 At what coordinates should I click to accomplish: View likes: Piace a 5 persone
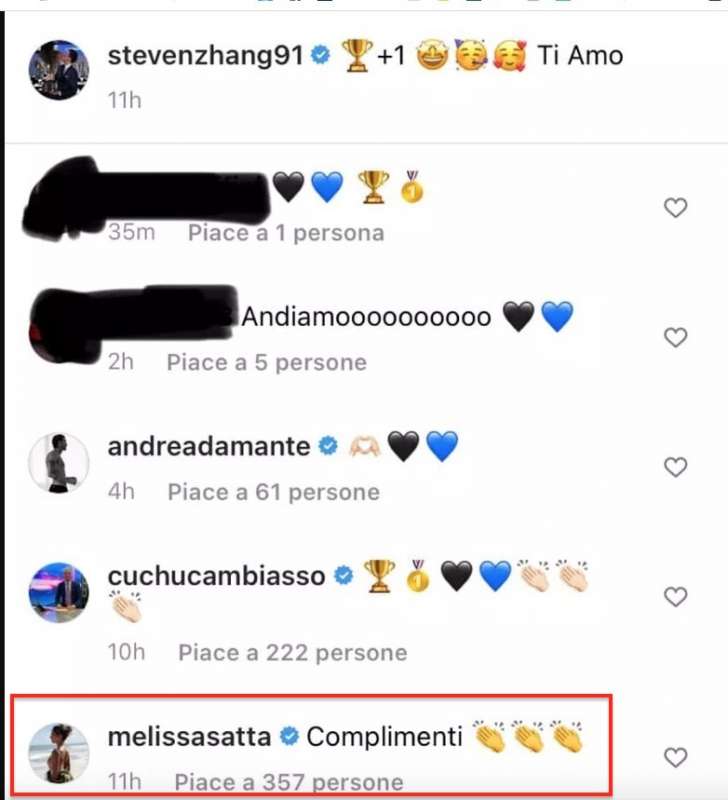click(x=267, y=363)
